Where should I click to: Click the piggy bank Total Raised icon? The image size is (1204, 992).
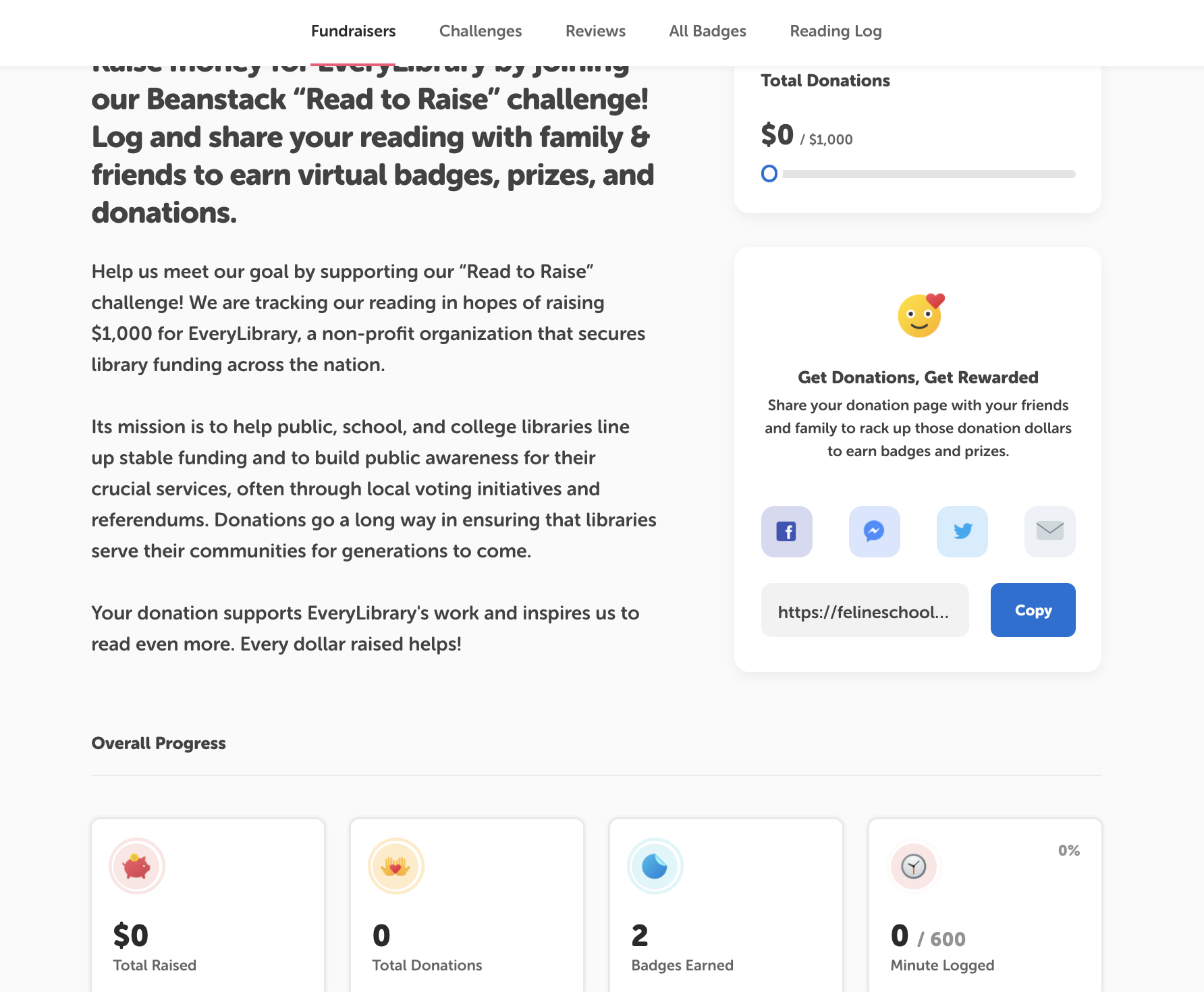[x=137, y=866]
